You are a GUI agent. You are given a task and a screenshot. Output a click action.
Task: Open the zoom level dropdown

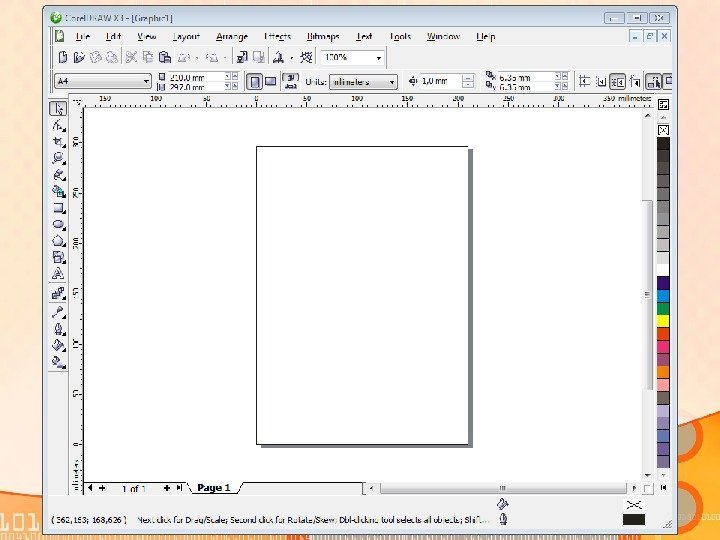click(378, 58)
